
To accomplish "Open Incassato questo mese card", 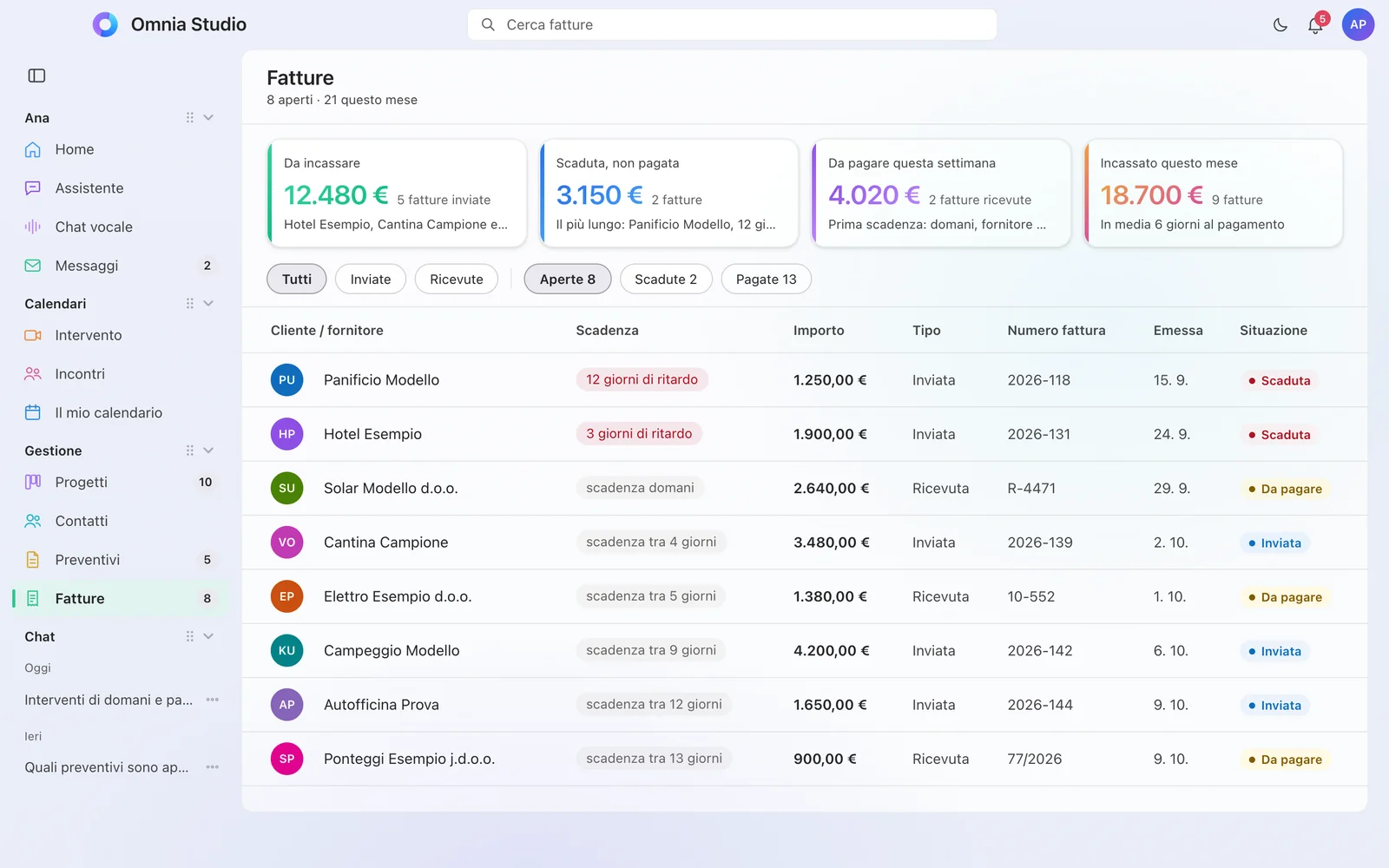I will [x=1213, y=193].
